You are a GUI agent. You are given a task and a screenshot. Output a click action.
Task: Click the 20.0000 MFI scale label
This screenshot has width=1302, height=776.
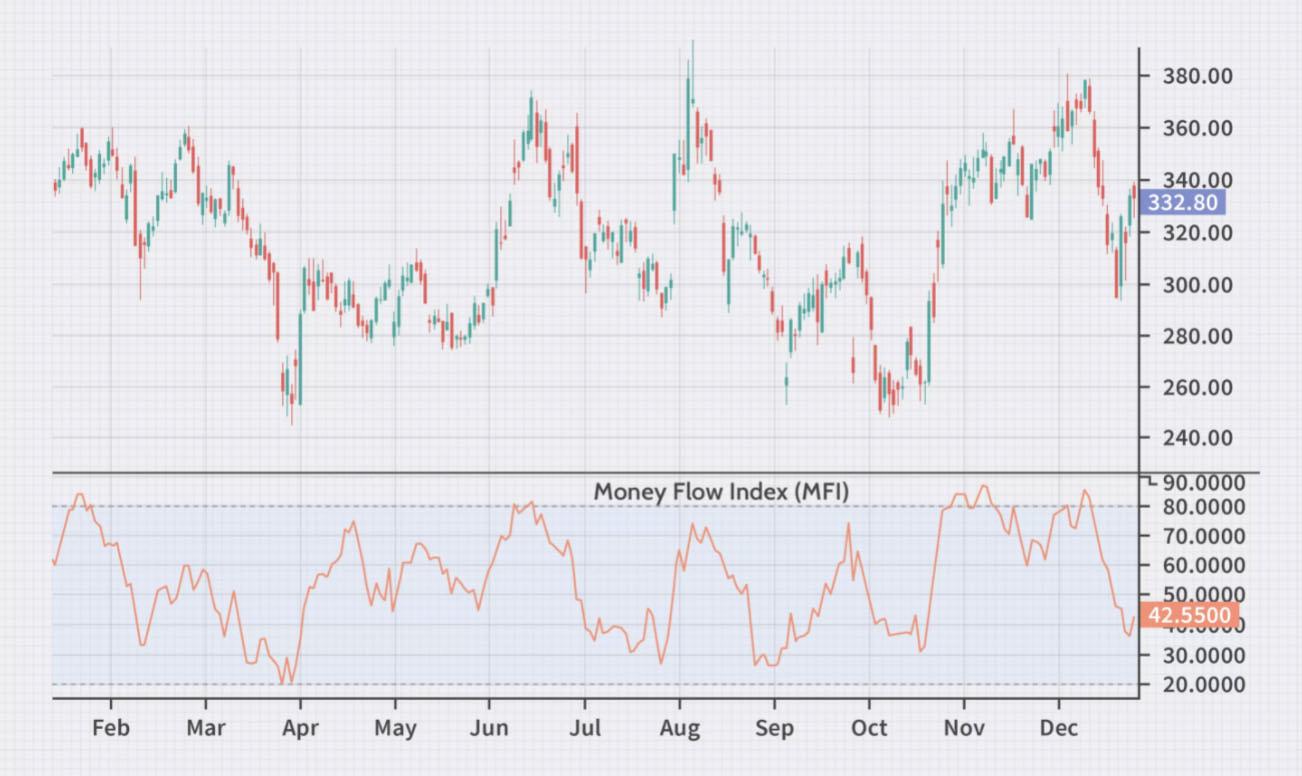[x=1207, y=682]
